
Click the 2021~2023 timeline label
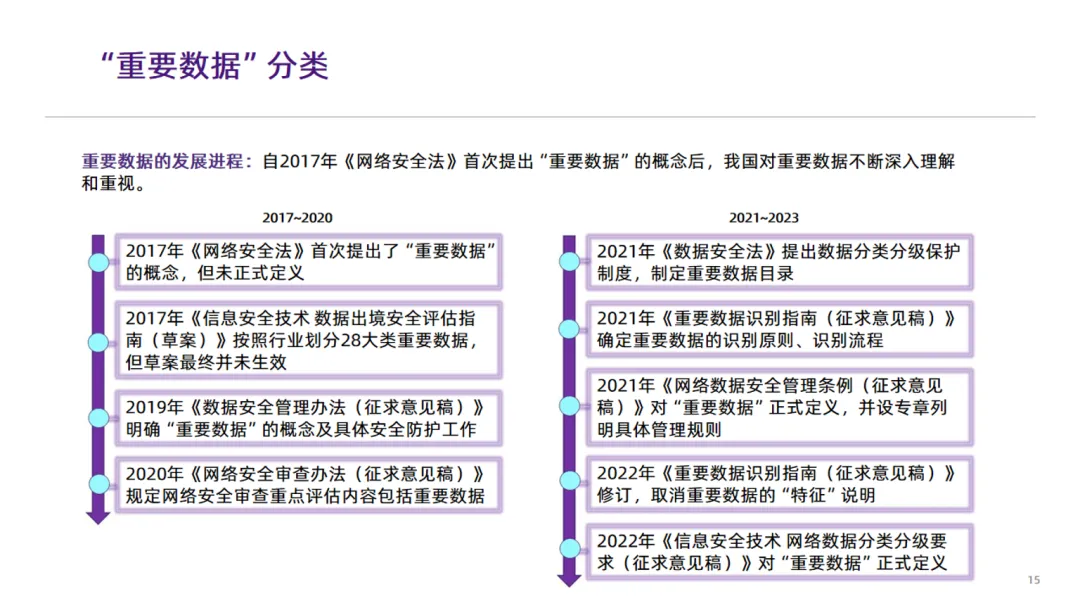[764, 218]
